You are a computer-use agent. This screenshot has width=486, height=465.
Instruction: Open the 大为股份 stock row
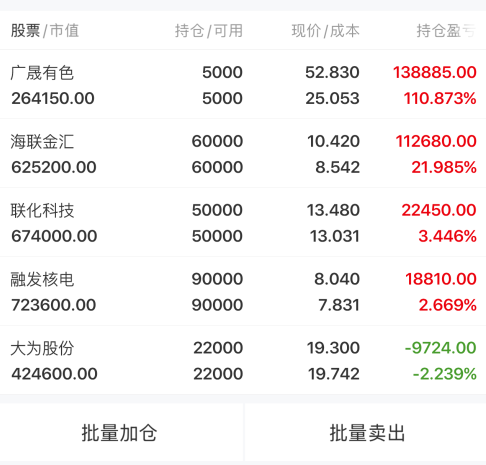[243, 361]
